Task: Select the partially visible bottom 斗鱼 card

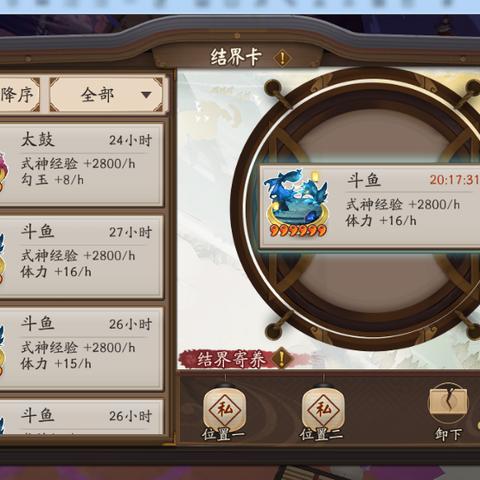Action: pyautogui.click(x=81, y=417)
